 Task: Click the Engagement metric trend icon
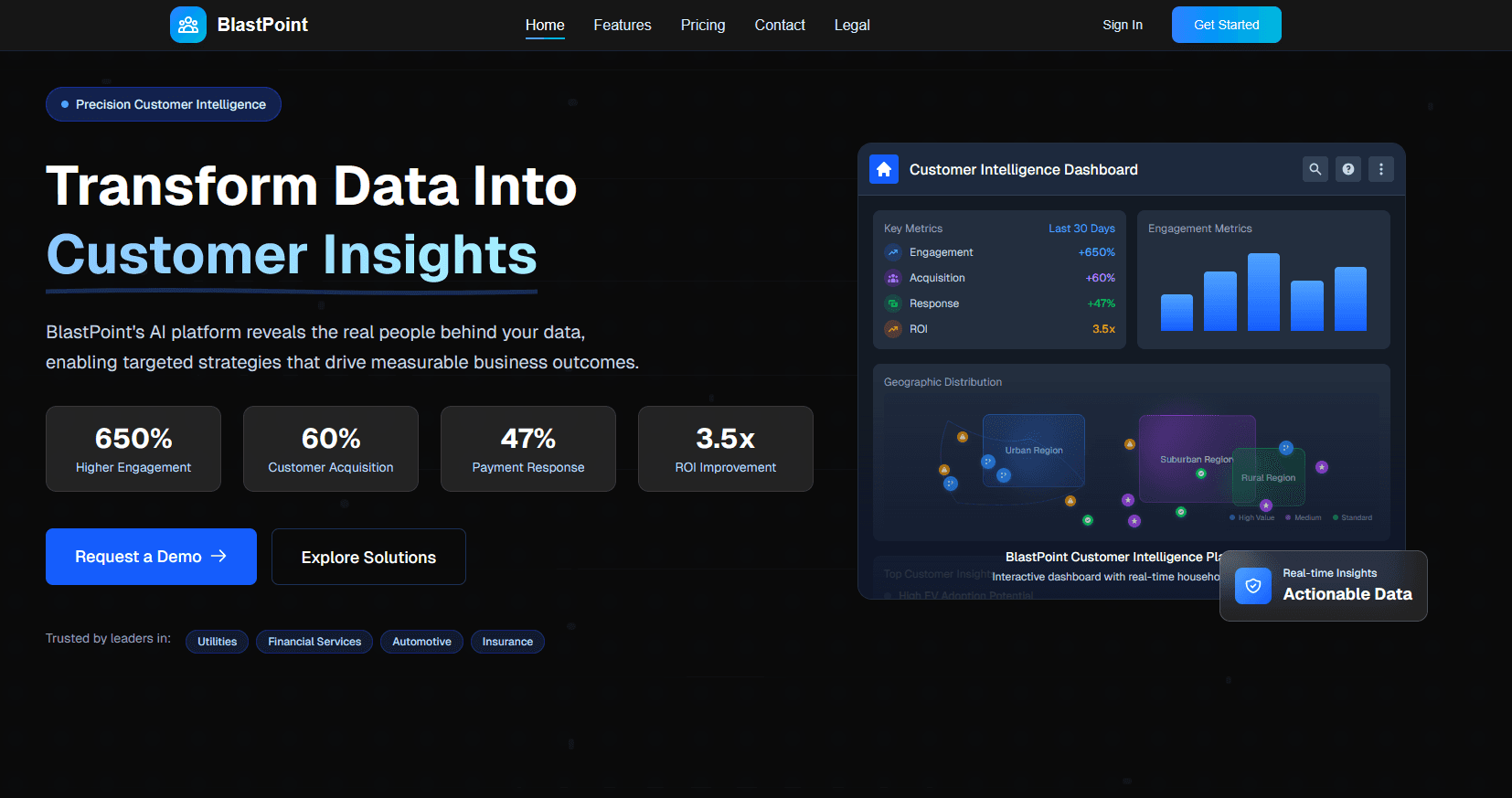coord(893,252)
